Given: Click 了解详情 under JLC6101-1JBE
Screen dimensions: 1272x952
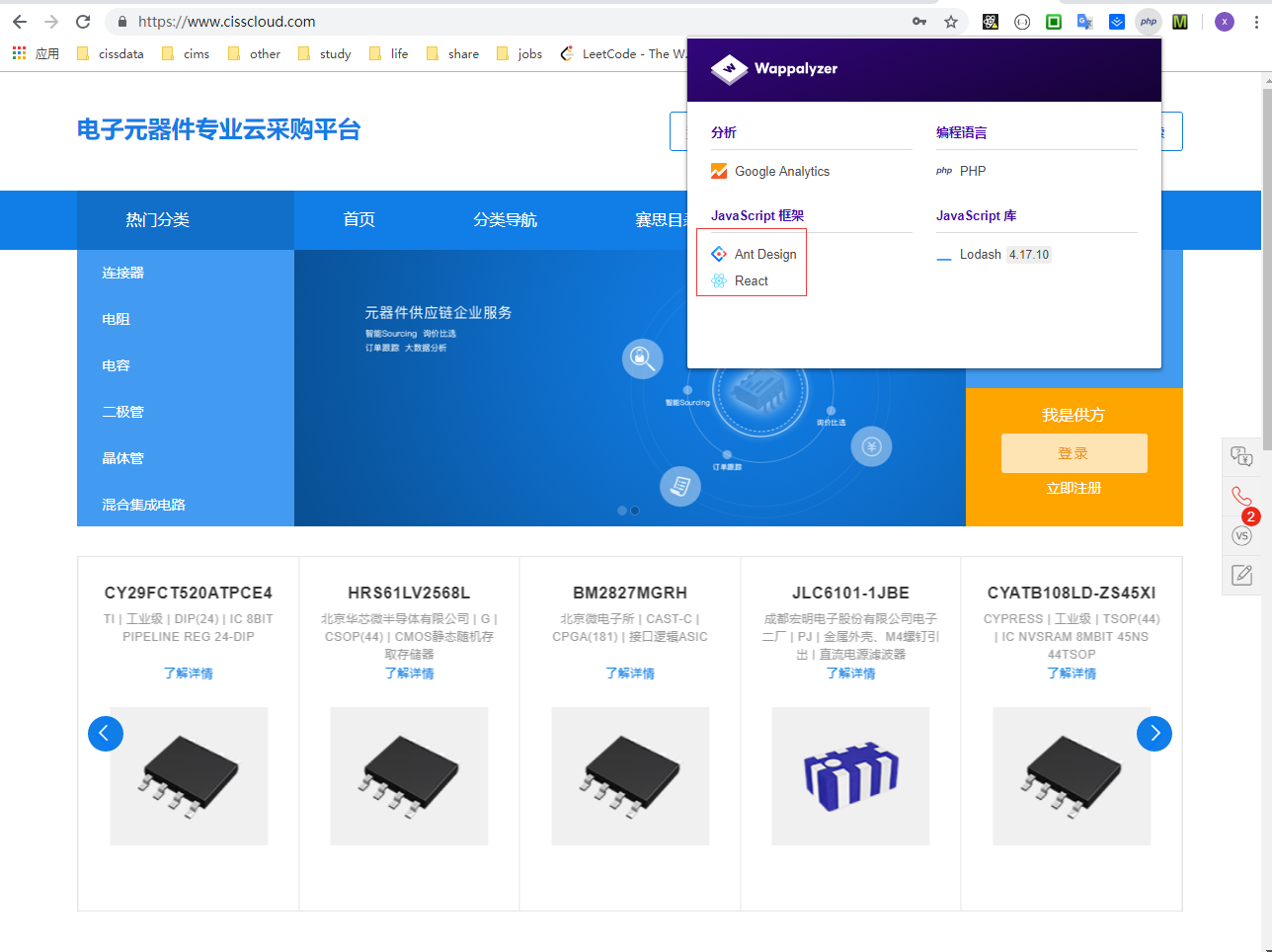Looking at the screenshot, I should pyautogui.click(x=851, y=674).
